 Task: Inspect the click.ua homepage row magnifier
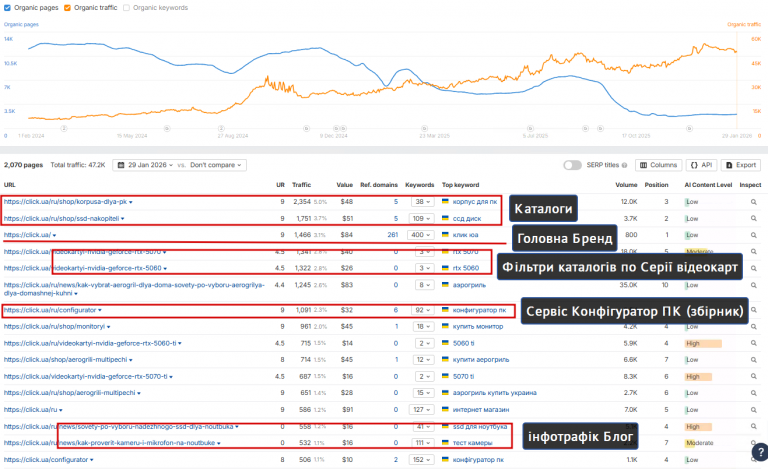(x=754, y=235)
